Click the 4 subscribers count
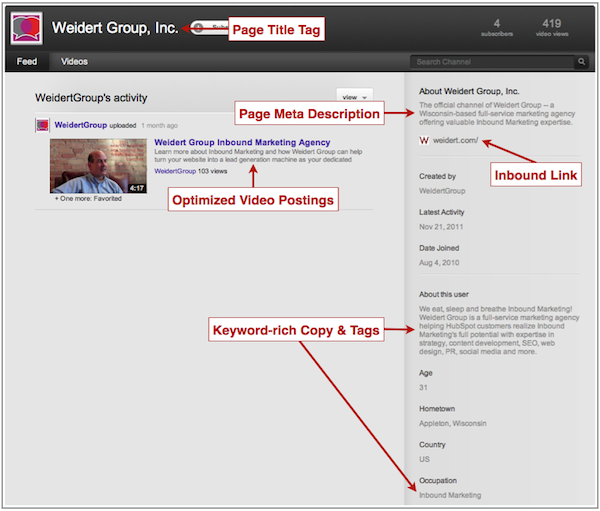Viewport: 600px width, 511px height. coord(497,28)
